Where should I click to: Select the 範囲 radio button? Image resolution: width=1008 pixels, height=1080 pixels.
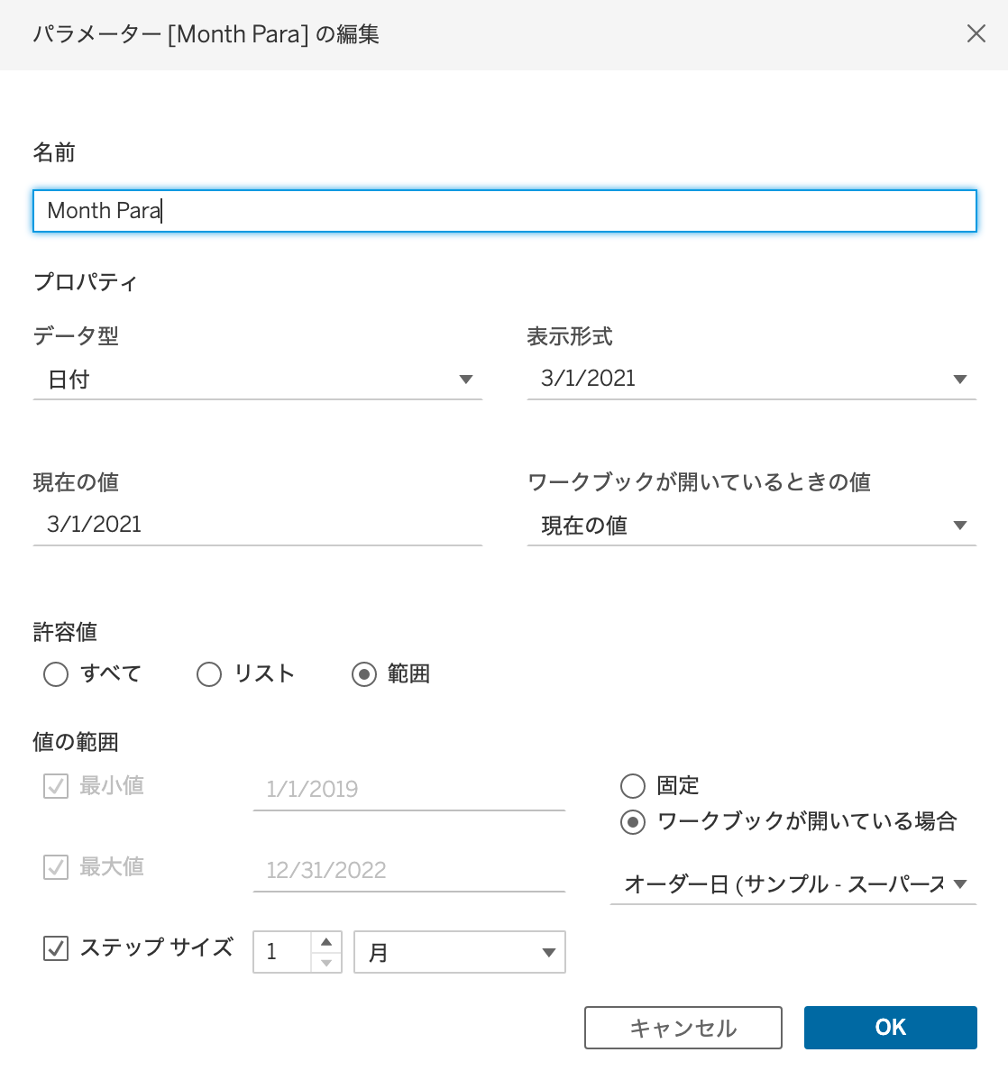(364, 674)
